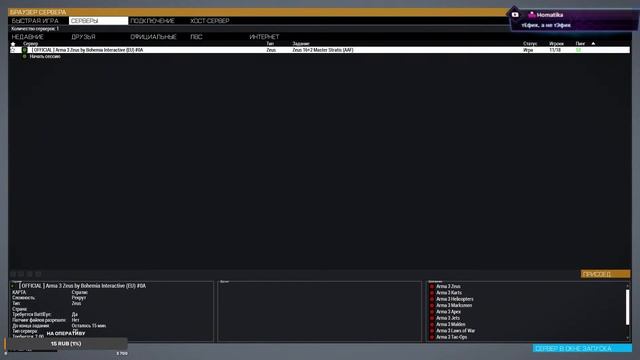Select Arma 3 Tac-Ops in the DLC list

[x=451, y=337]
